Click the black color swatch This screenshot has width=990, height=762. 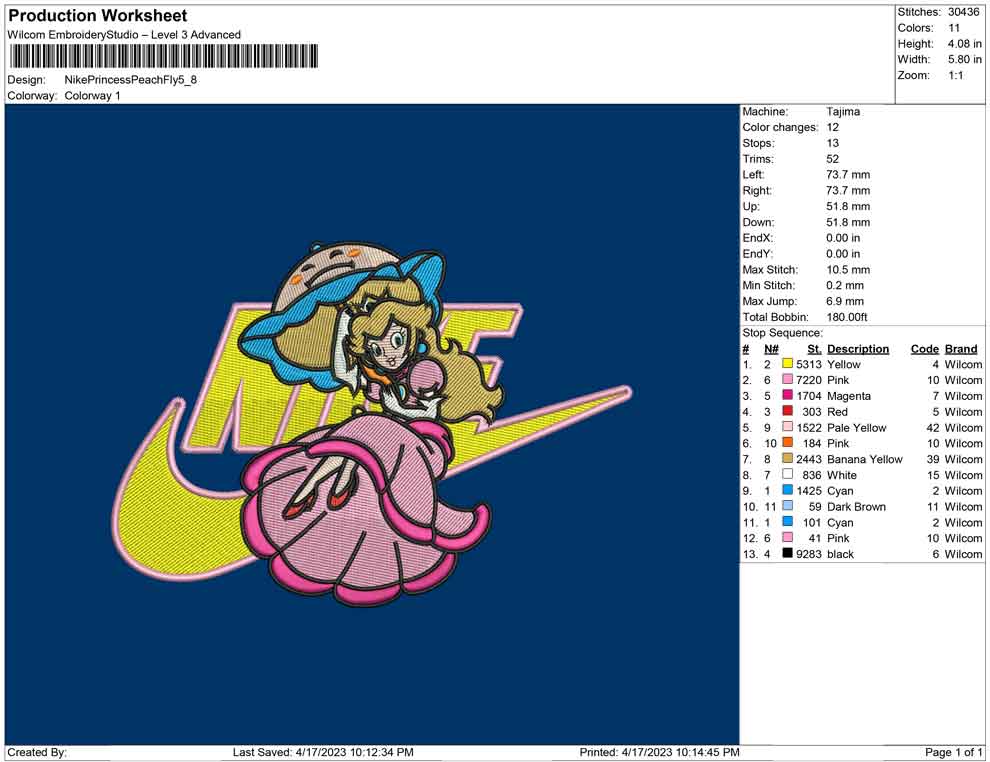[x=787, y=553]
